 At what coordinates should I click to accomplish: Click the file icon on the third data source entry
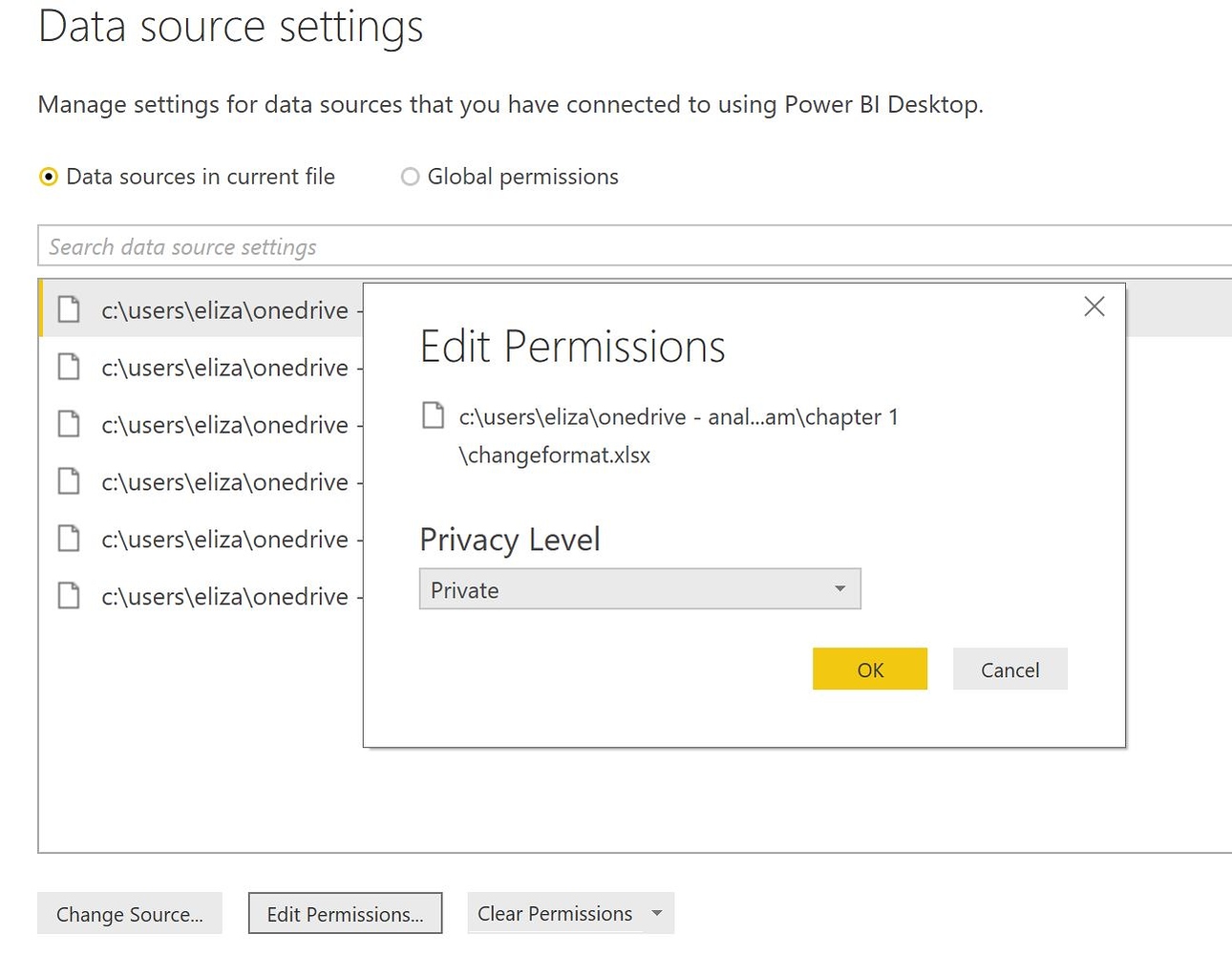coord(68,424)
